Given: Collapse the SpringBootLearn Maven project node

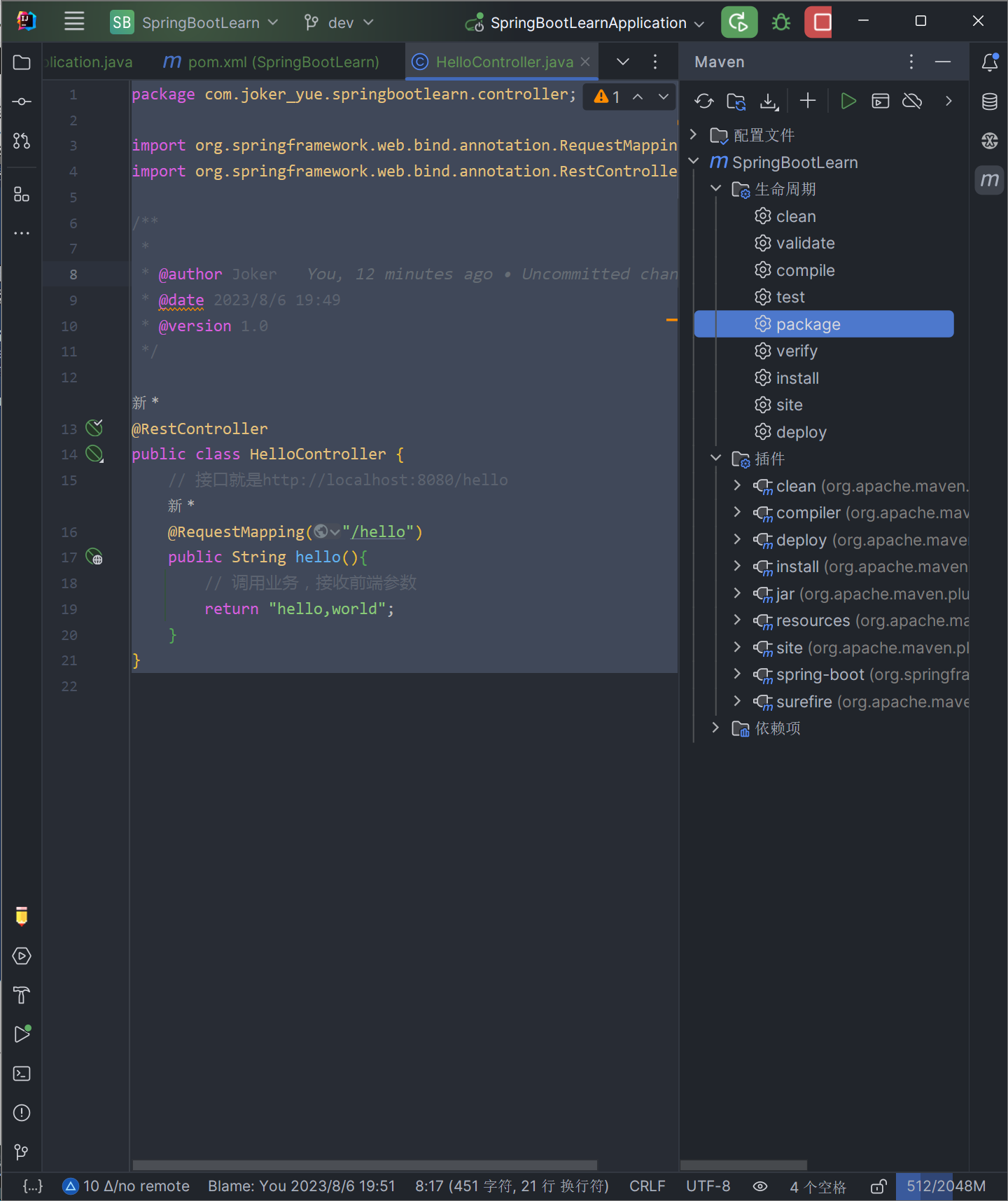Looking at the screenshot, I should point(694,161).
